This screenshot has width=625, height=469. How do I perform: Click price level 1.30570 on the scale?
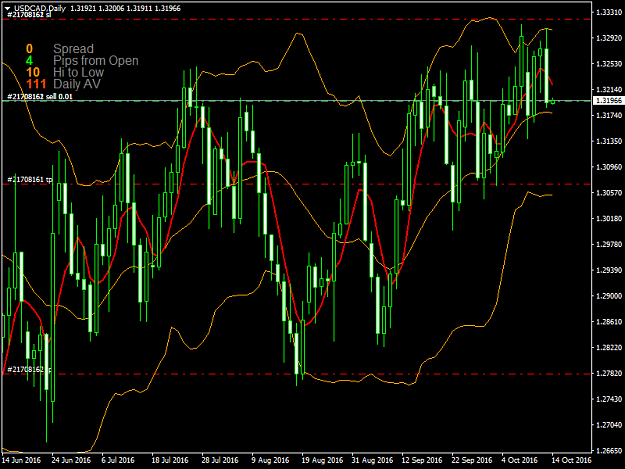coord(609,193)
